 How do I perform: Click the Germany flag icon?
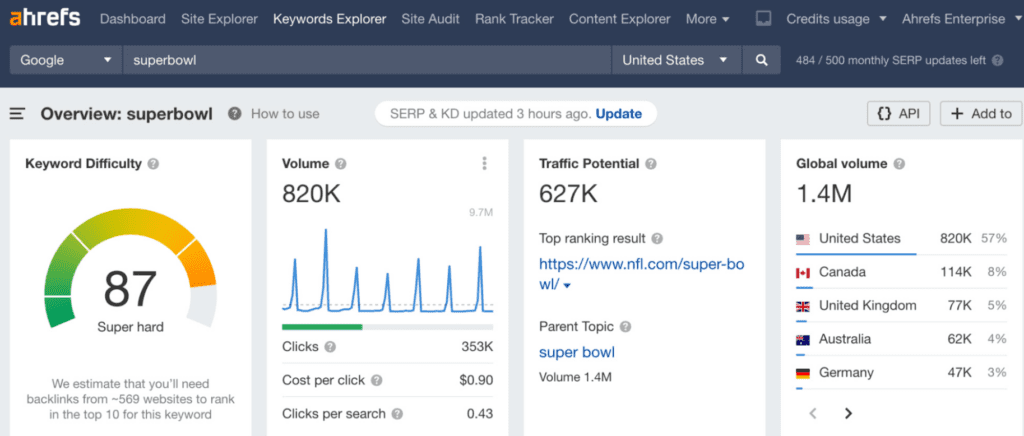[803, 373]
